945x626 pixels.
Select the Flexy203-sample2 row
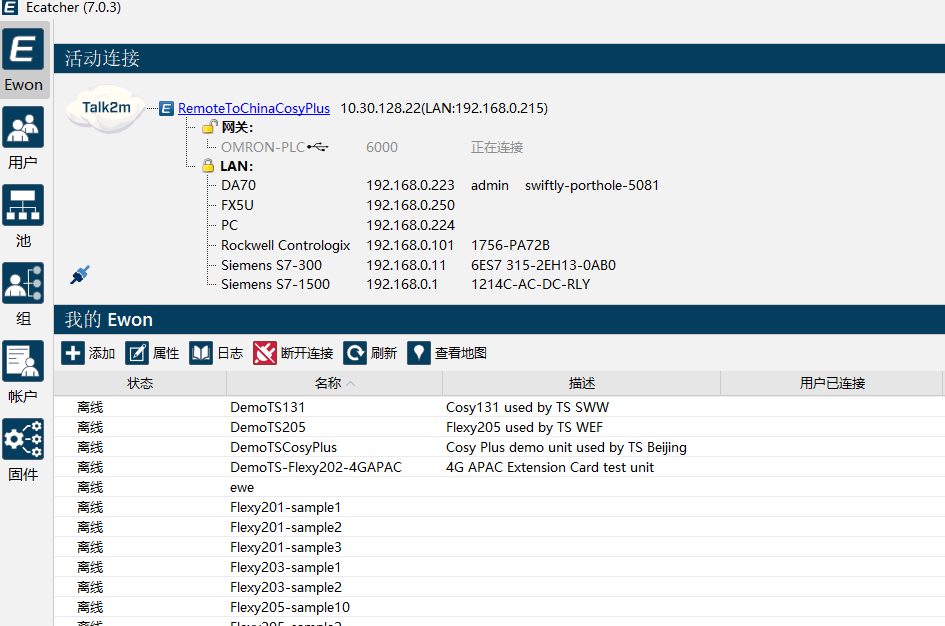pos(499,587)
